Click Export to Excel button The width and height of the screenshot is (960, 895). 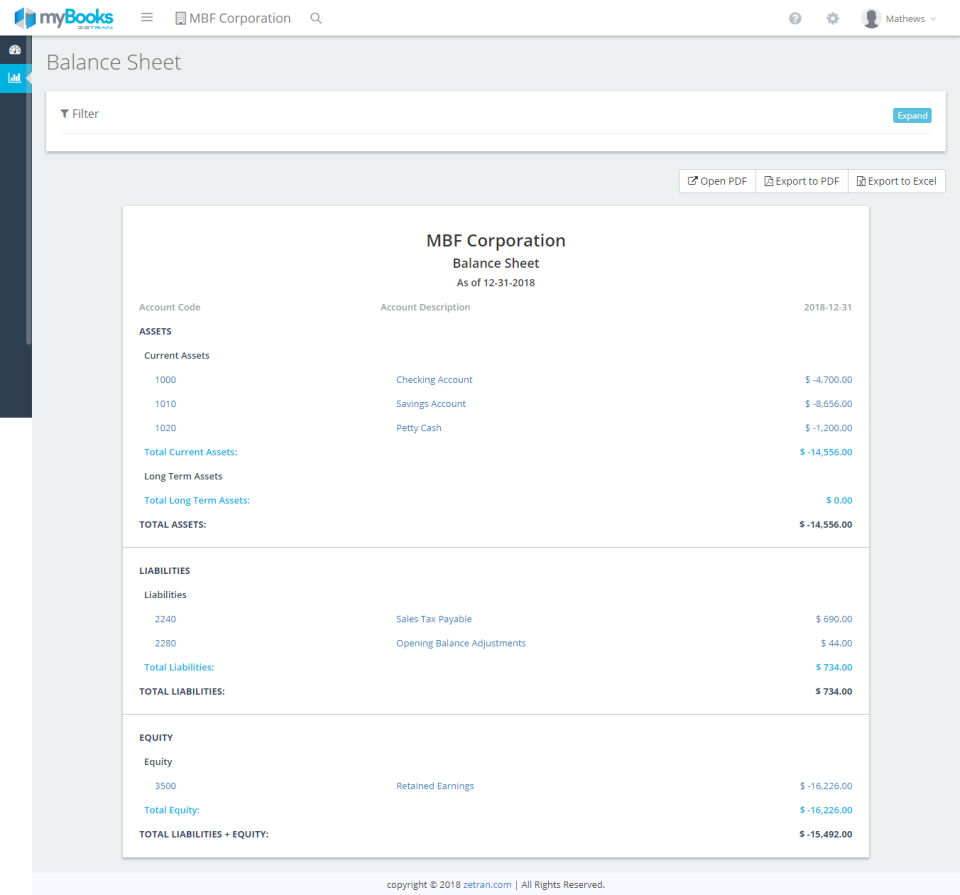(x=896, y=181)
